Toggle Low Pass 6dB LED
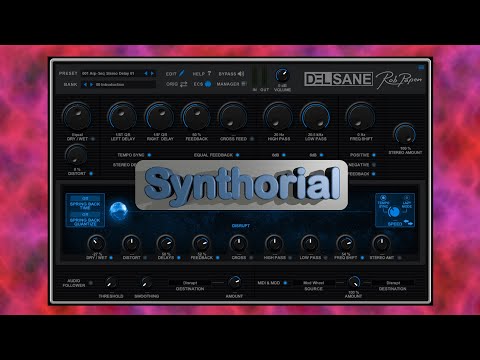This screenshot has width=480, height=360. [321, 155]
